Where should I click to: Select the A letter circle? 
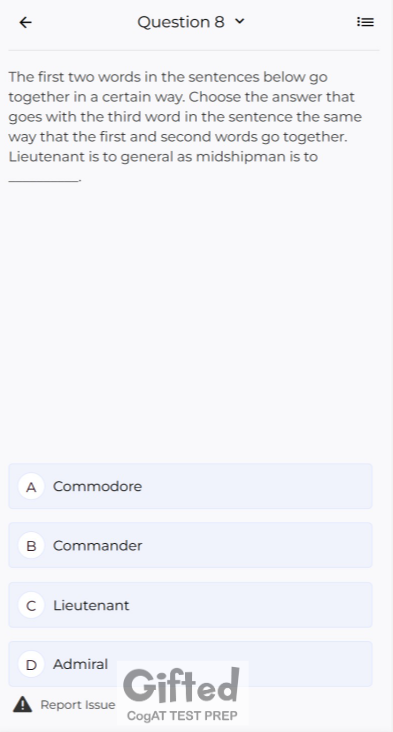[31, 486]
